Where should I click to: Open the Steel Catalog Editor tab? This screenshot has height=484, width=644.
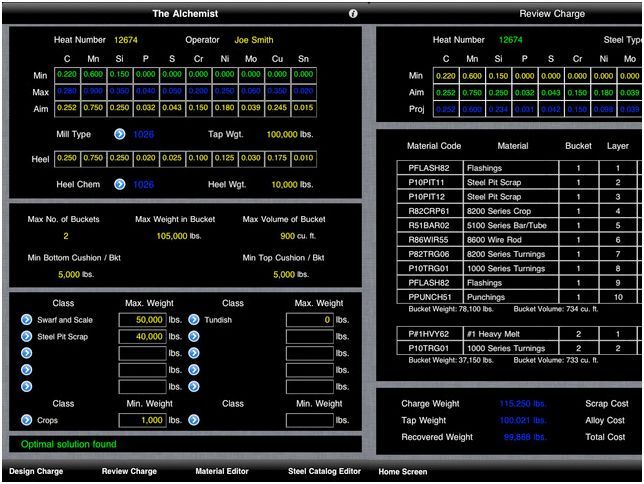(324, 471)
